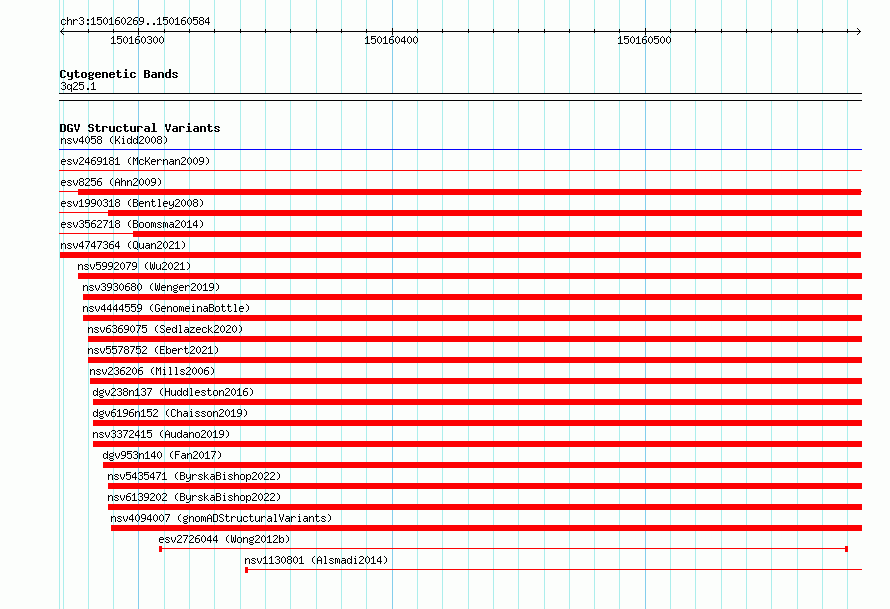Click esv2726044 (Wong2012b) label
The width and height of the screenshot is (890, 609).
click(x=224, y=539)
